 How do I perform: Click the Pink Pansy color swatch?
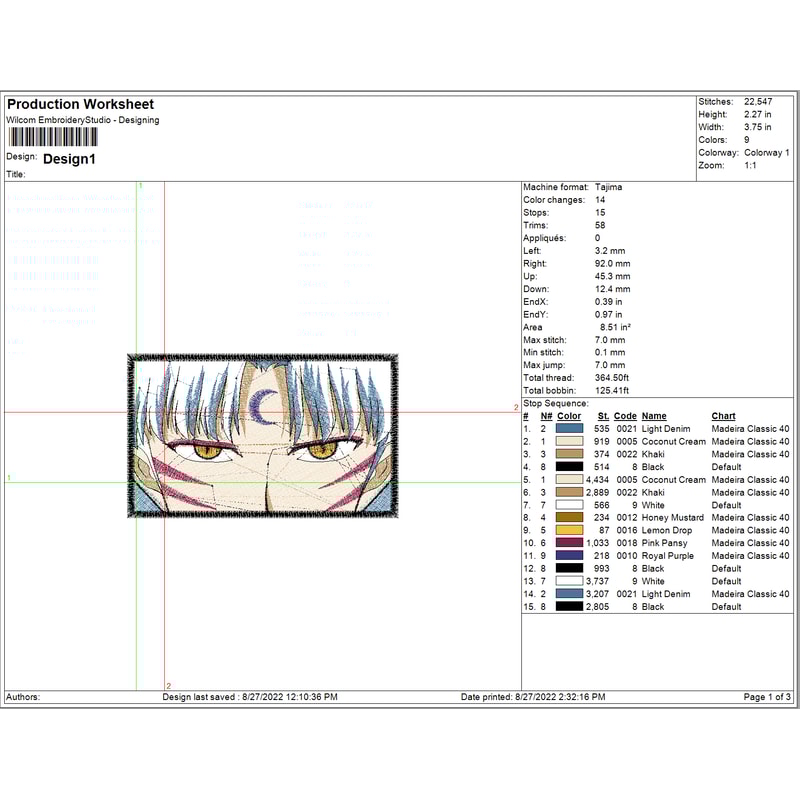[x=569, y=543]
